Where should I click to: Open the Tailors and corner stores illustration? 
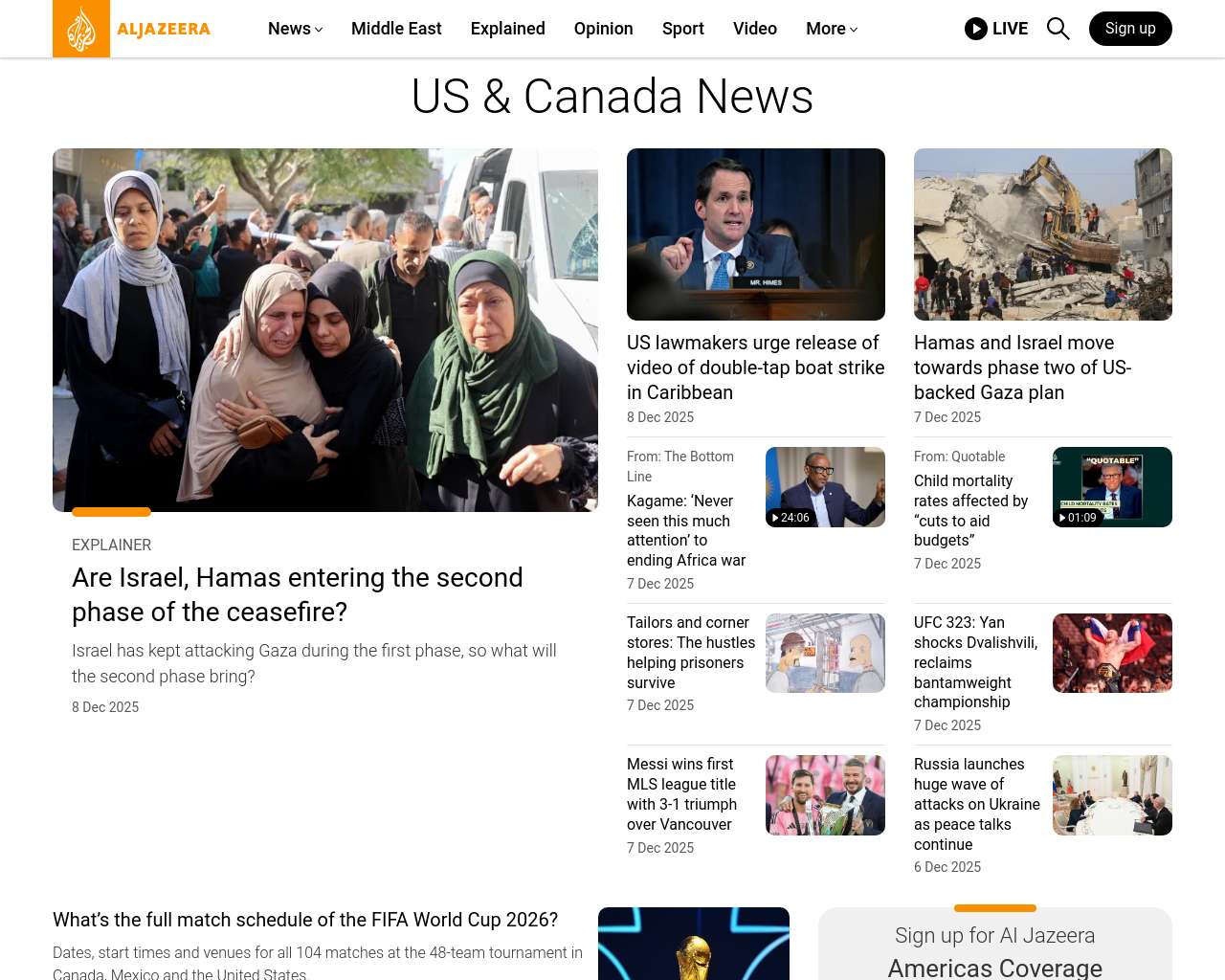click(x=825, y=653)
